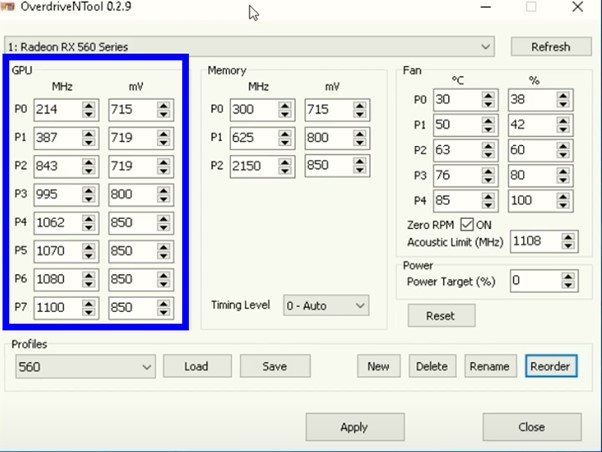The image size is (602, 452).
Task: Increase Fan P0 temperature up arrow
Action: (488, 95)
